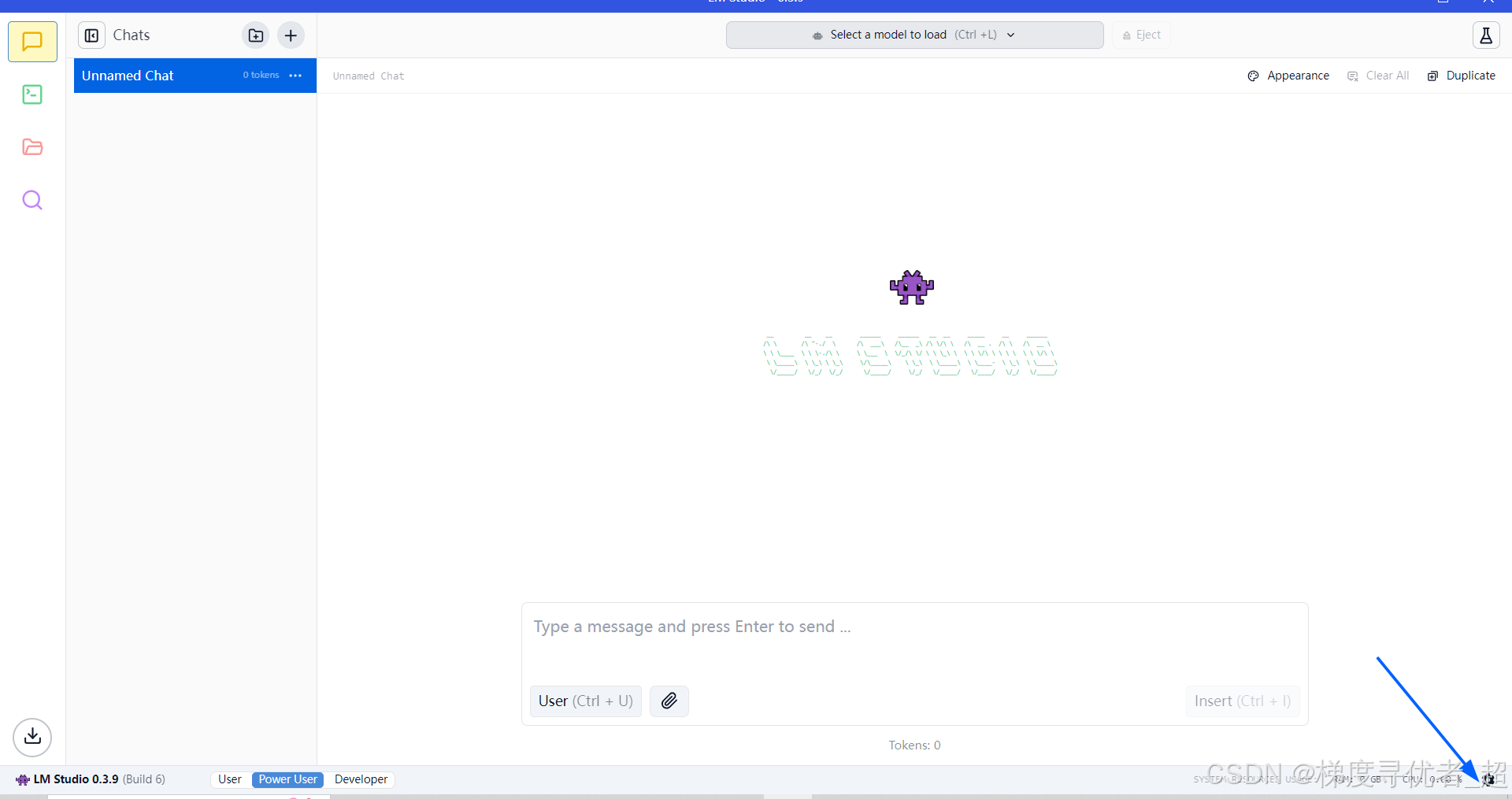
Task: Click the LM Studio logo in status bar
Action: pos(22,779)
